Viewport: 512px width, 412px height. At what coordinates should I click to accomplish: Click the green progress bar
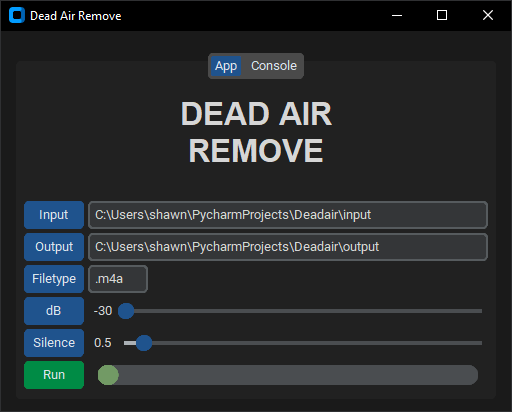tap(288, 375)
